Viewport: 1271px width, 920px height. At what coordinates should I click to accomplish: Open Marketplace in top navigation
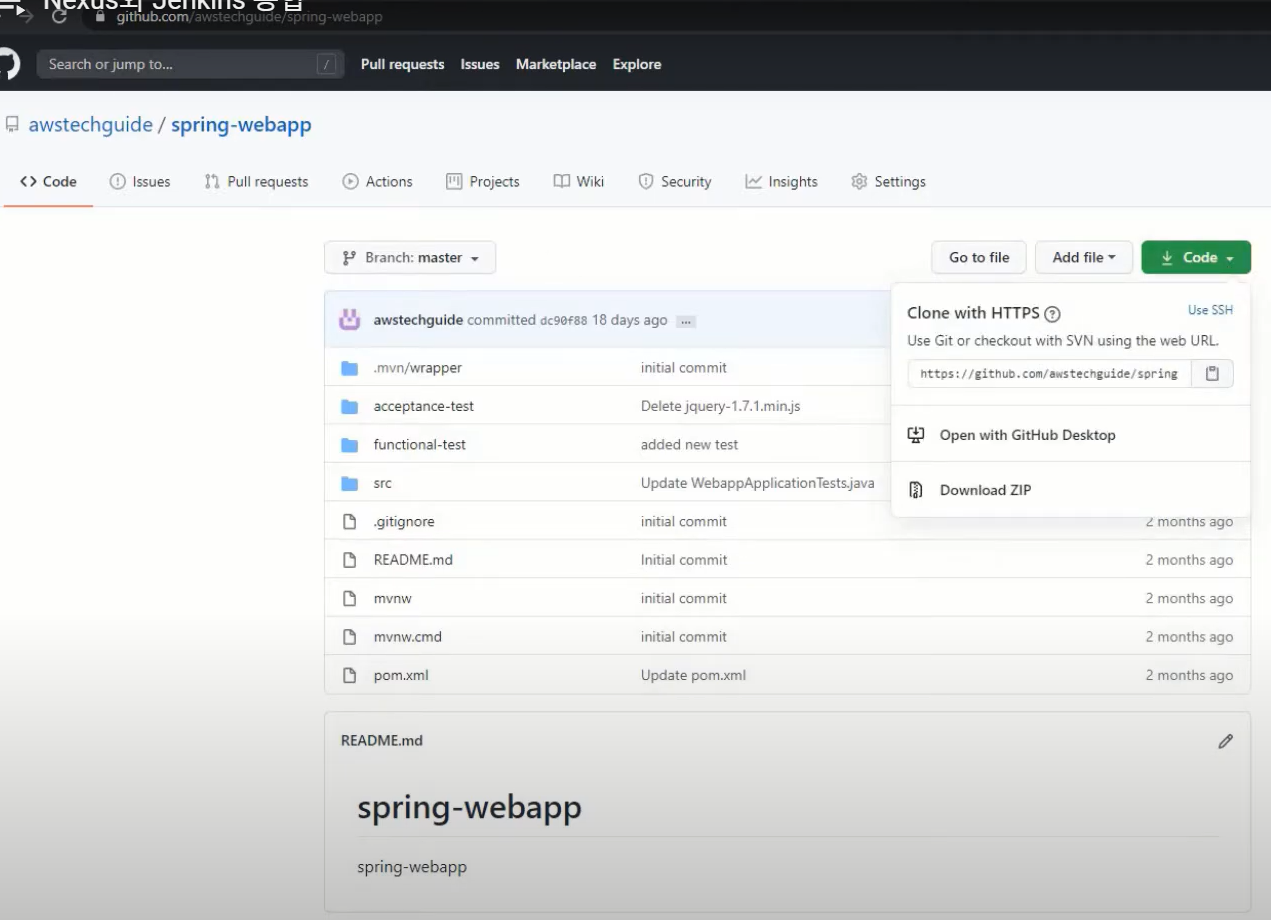coord(556,64)
